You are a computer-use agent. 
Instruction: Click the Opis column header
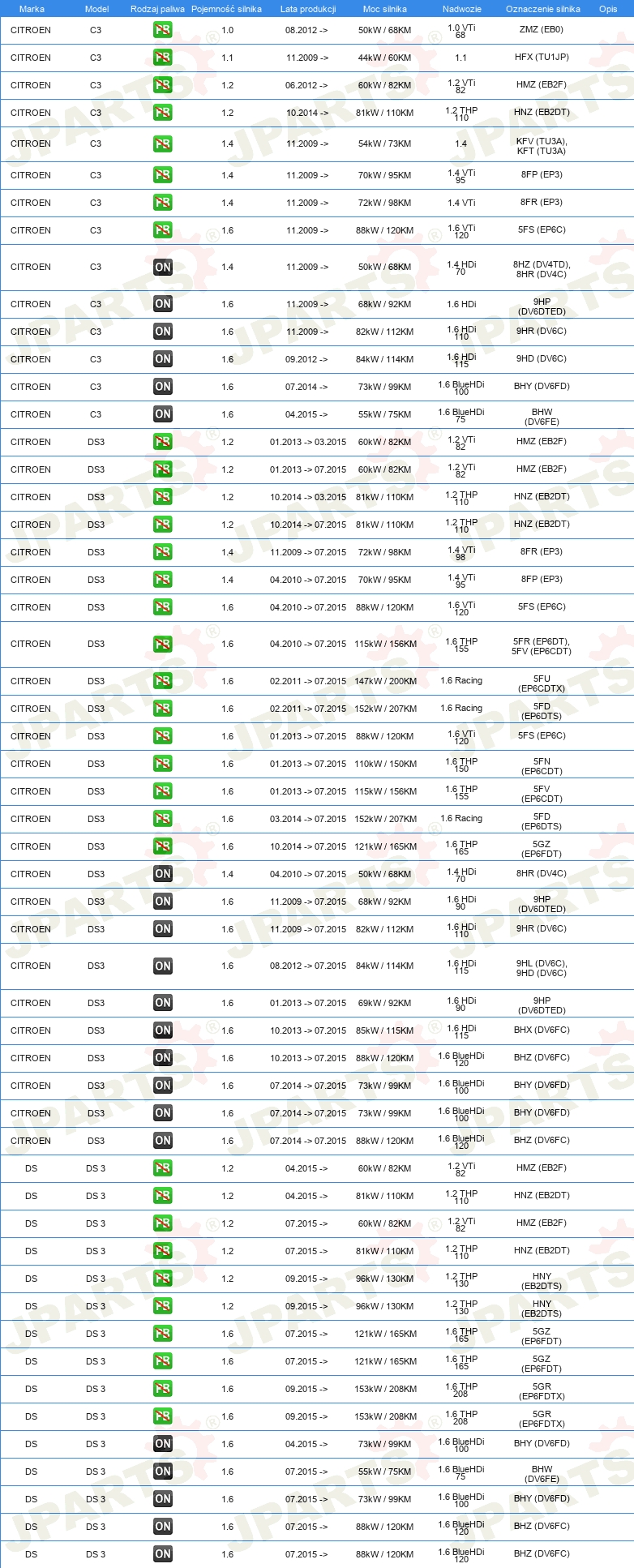[608, 9]
